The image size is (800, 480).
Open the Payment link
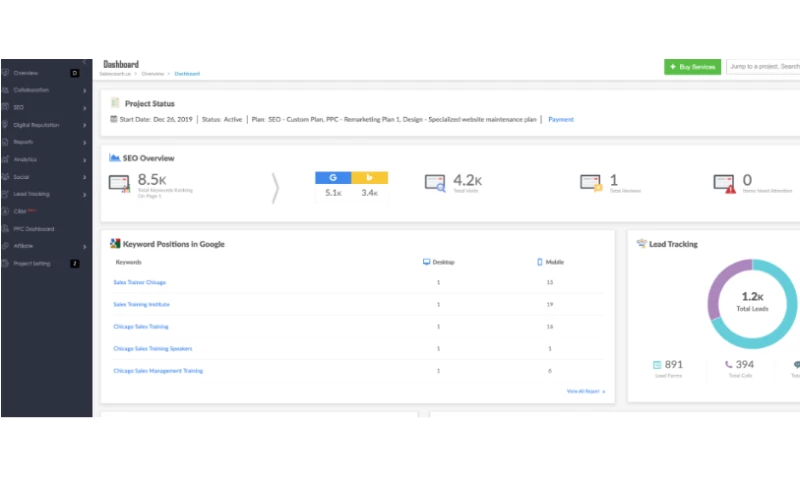click(x=561, y=119)
